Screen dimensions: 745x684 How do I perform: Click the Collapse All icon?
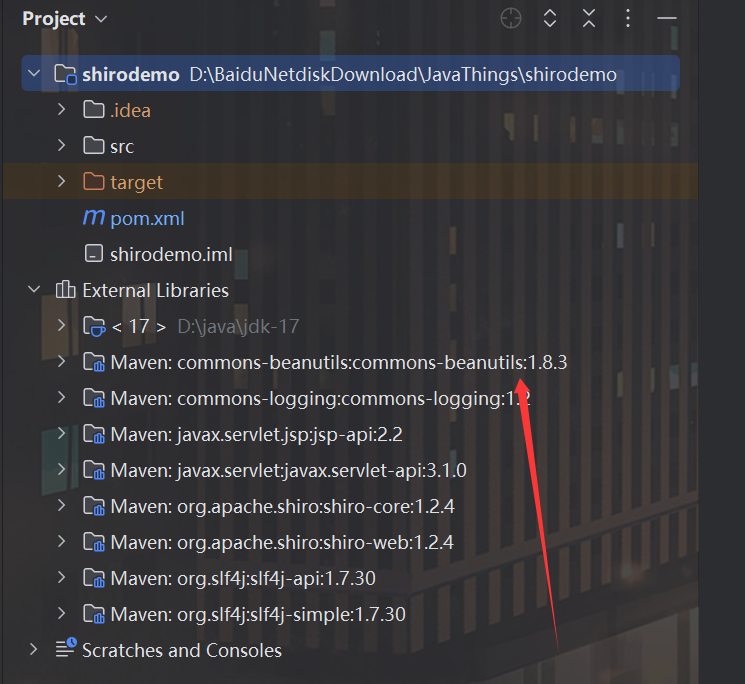pos(589,18)
